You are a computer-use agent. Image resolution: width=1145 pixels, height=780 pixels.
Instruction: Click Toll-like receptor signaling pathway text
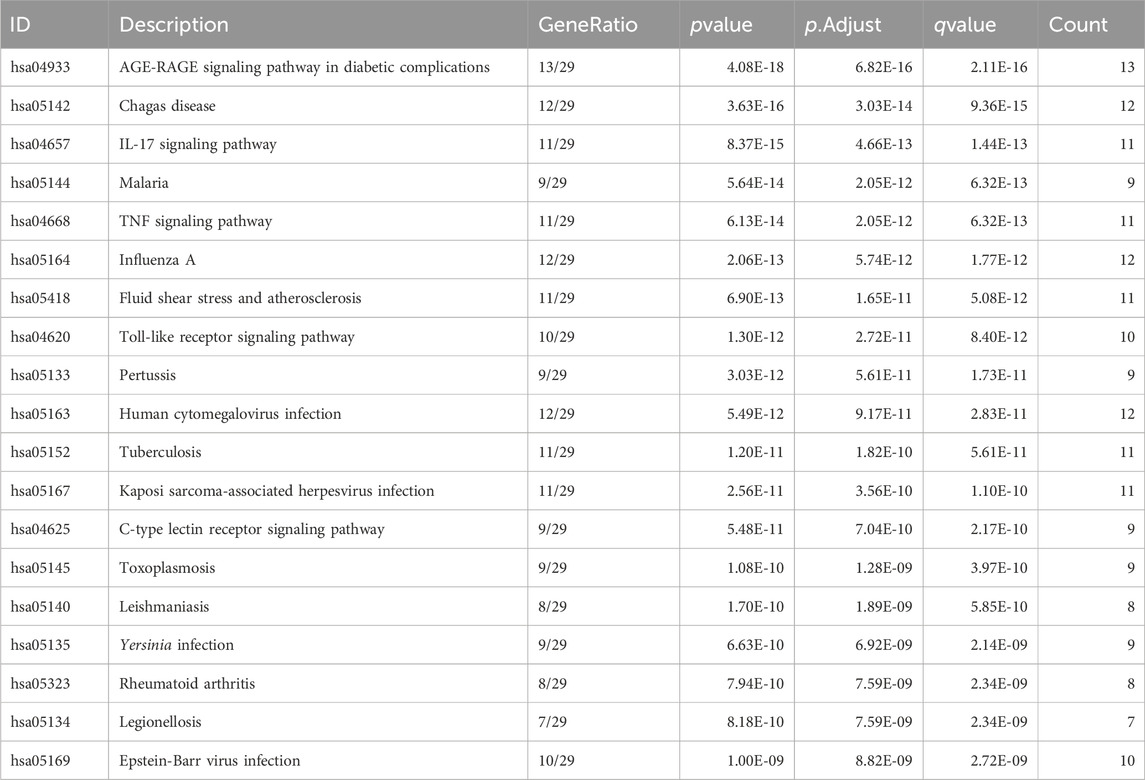236,337
